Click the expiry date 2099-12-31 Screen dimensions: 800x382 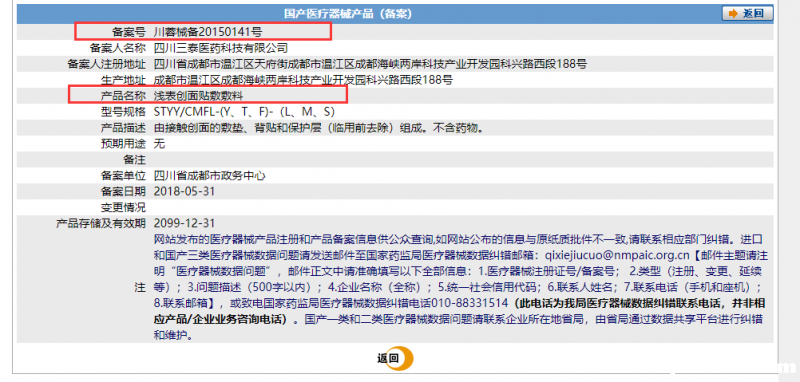(x=184, y=223)
